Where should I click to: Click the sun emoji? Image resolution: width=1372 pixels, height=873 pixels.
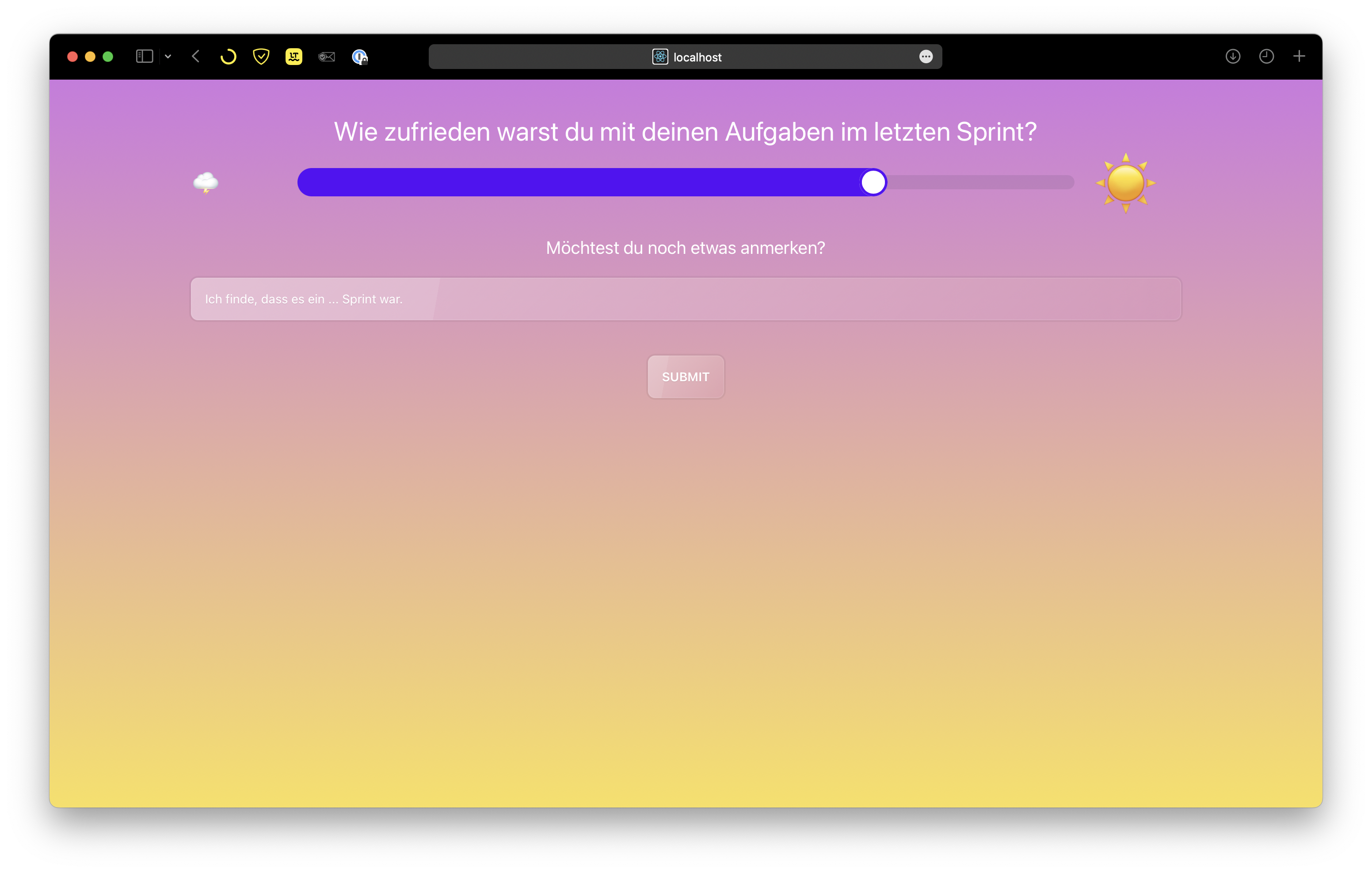point(1125,183)
